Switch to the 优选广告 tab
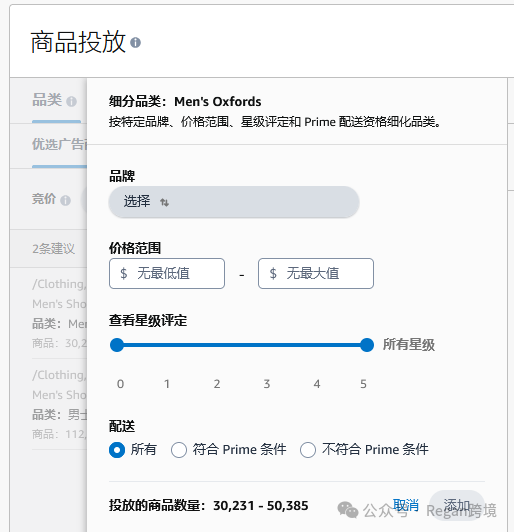The image size is (514, 532). click(59, 145)
